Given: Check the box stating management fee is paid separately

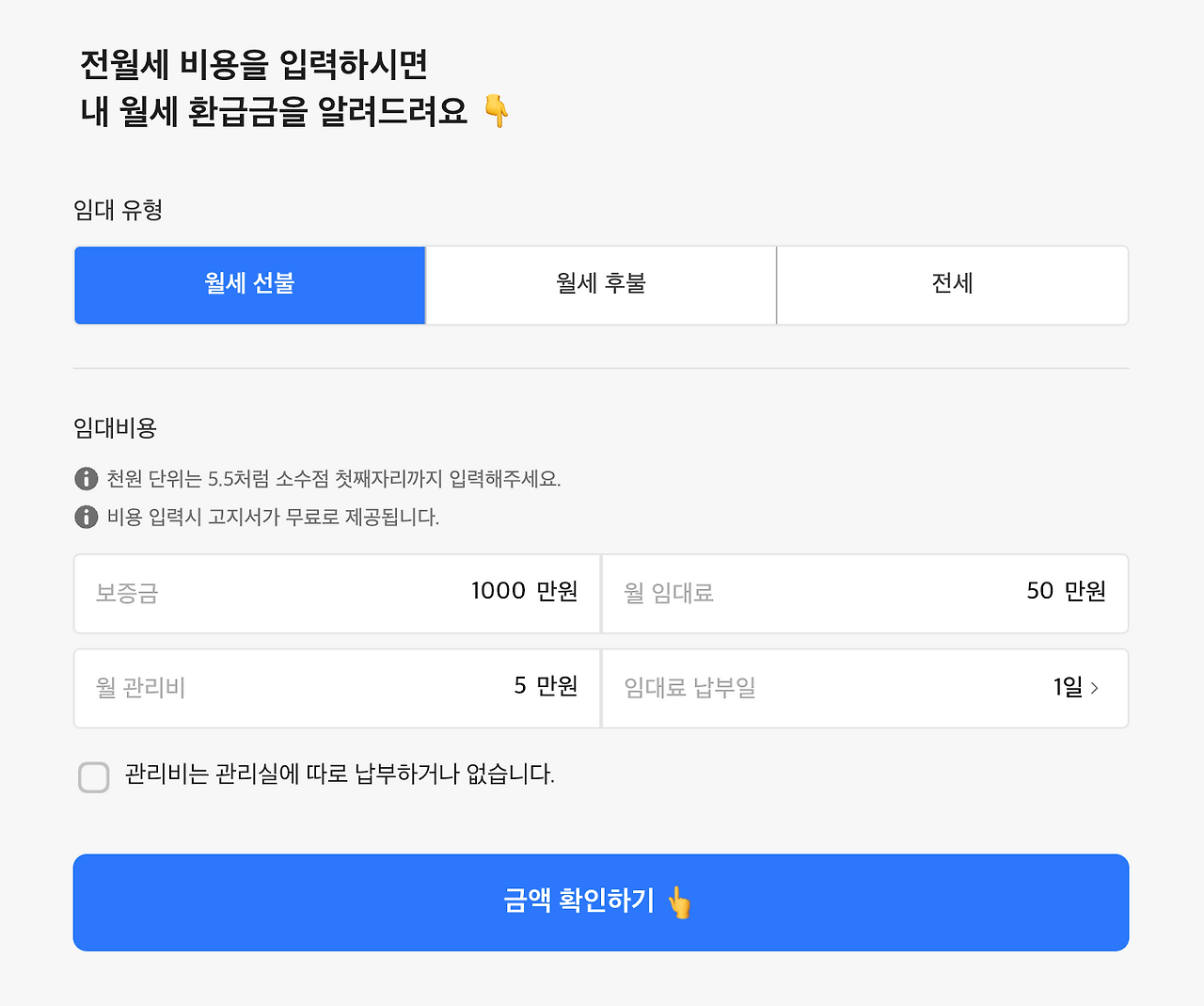Looking at the screenshot, I should (93, 776).
